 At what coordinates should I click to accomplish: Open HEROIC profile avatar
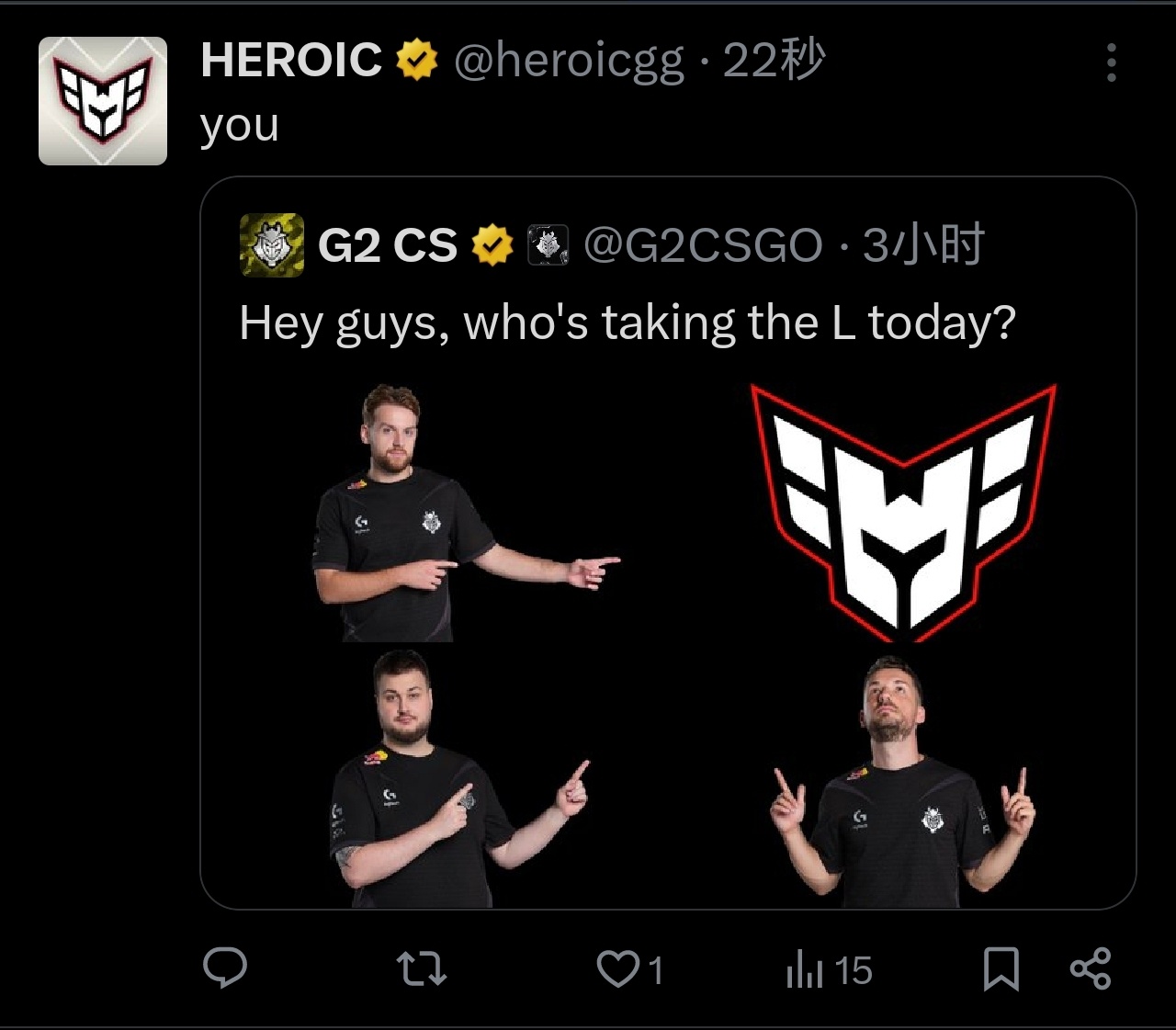pos(103,101)
